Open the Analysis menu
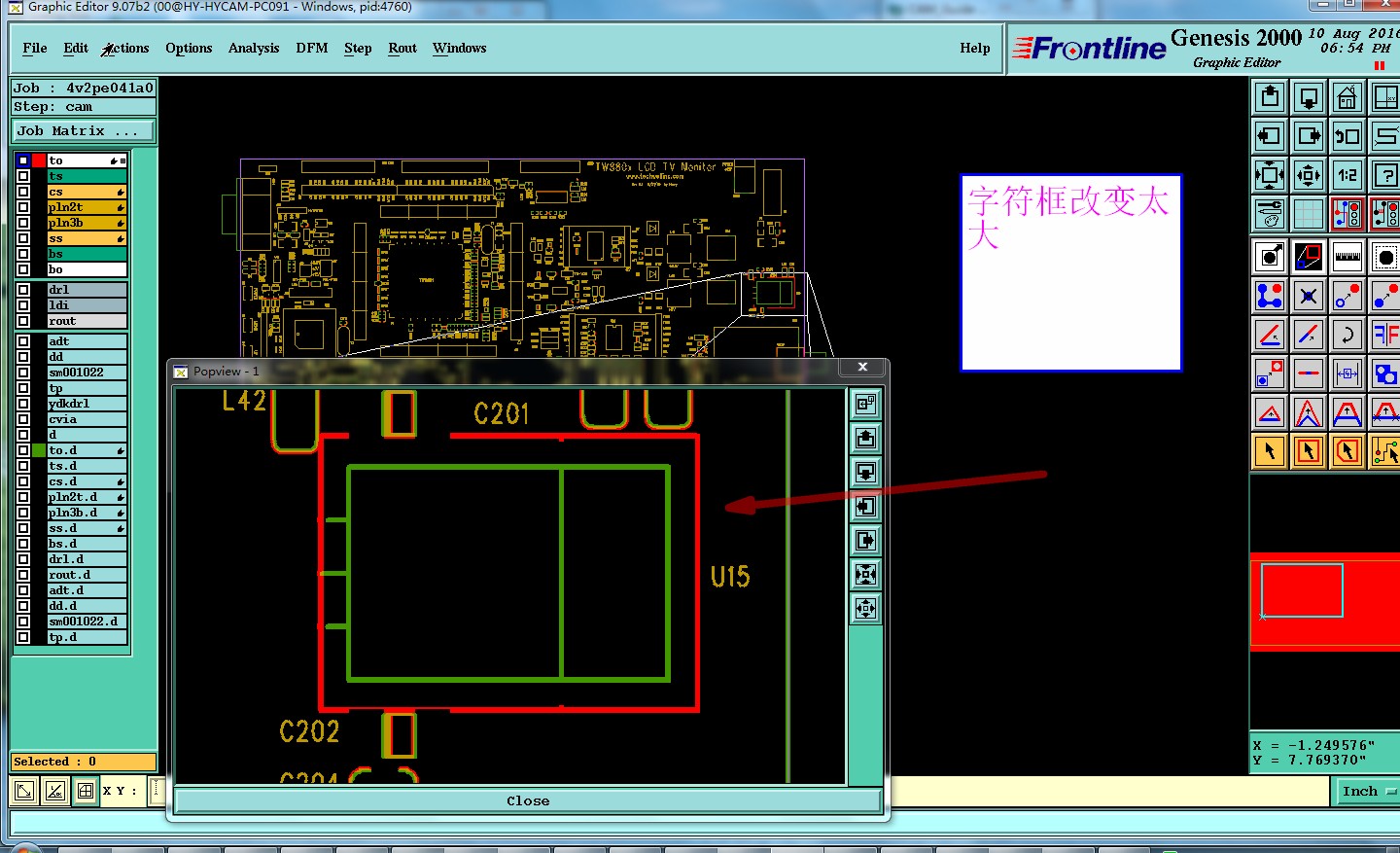The width and height of the screenshot is (1400, 853). coord(254,49)
